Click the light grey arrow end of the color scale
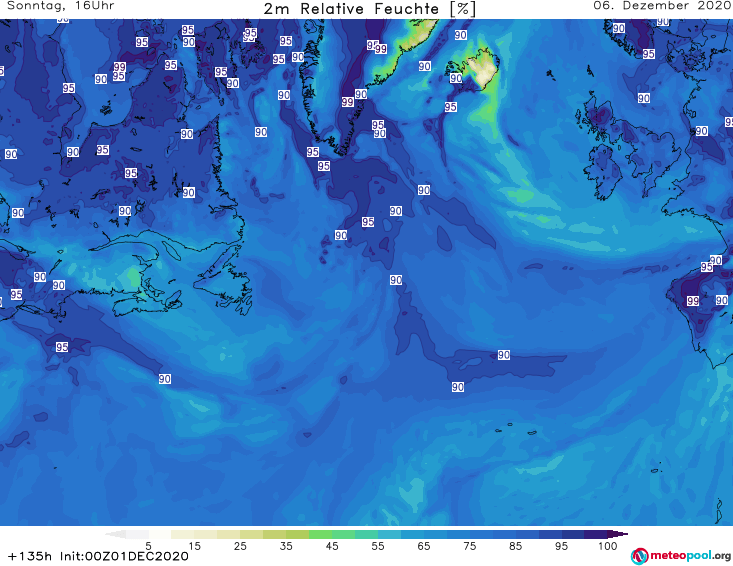Viewport: 733px width, 566px height. [115, 534]
